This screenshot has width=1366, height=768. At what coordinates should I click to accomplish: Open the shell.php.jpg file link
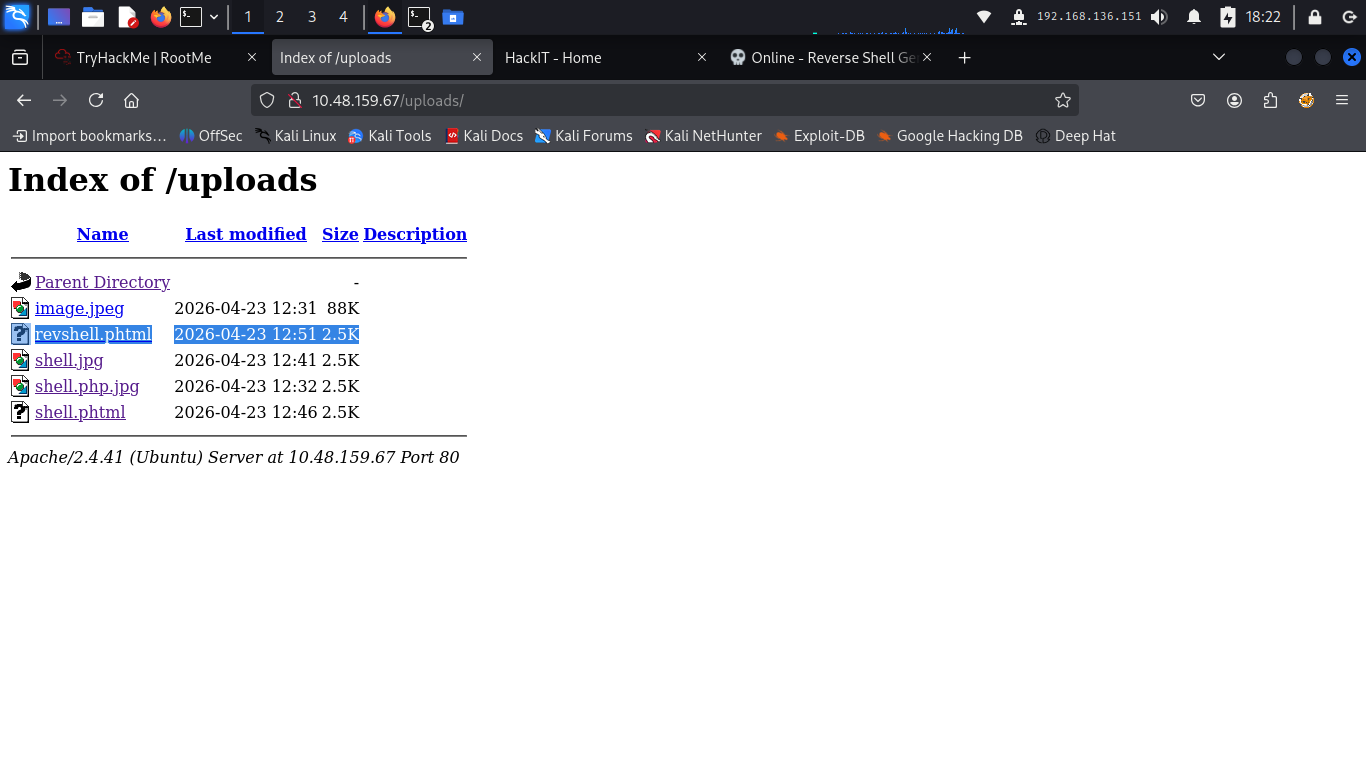87,386
